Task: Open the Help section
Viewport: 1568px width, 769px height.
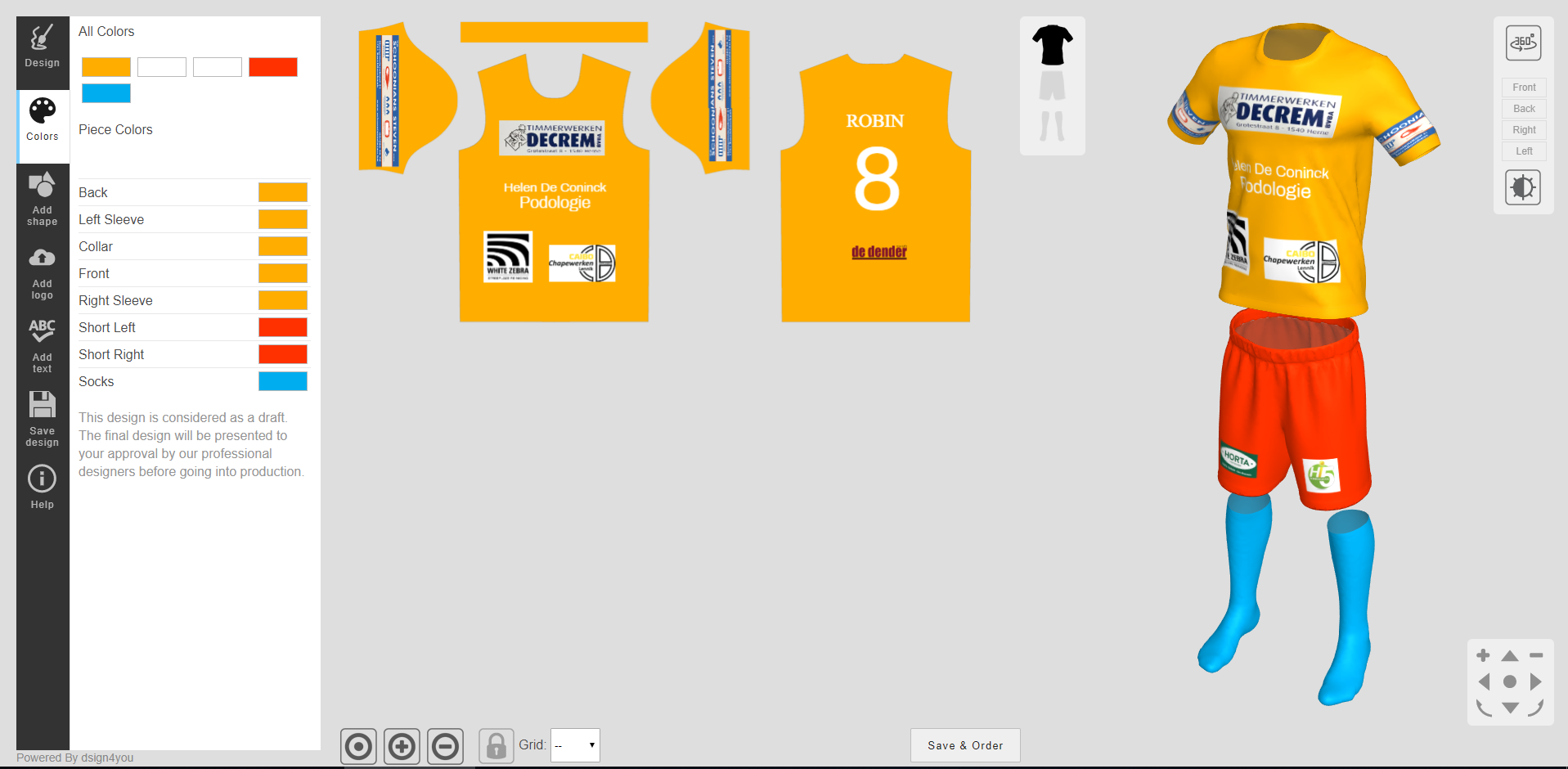Action: click(42, 488)
